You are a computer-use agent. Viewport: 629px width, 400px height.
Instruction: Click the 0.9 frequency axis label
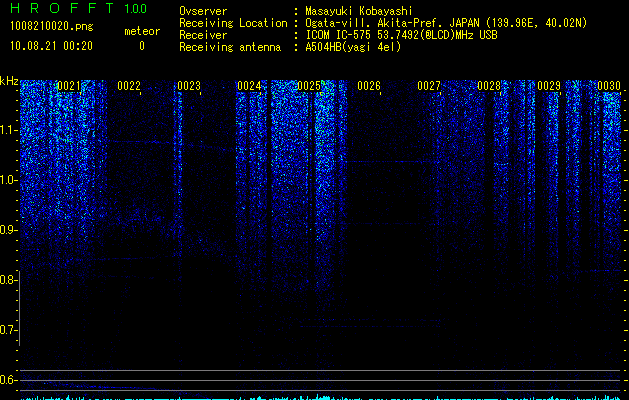(7, 230)
